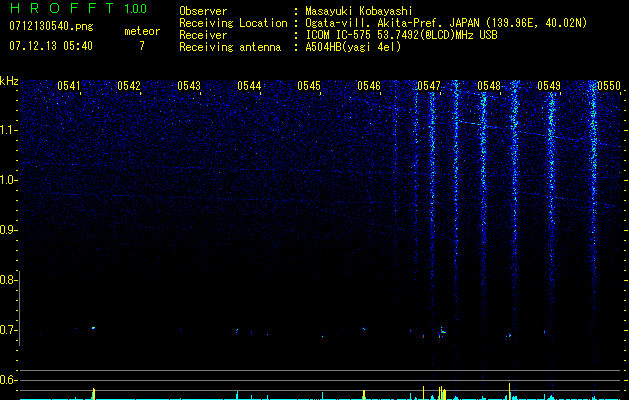The width and height of the screenshot is (629, 400).
Task: Click the 1.1 kHz frequency axis label
Action: (8, 130)
